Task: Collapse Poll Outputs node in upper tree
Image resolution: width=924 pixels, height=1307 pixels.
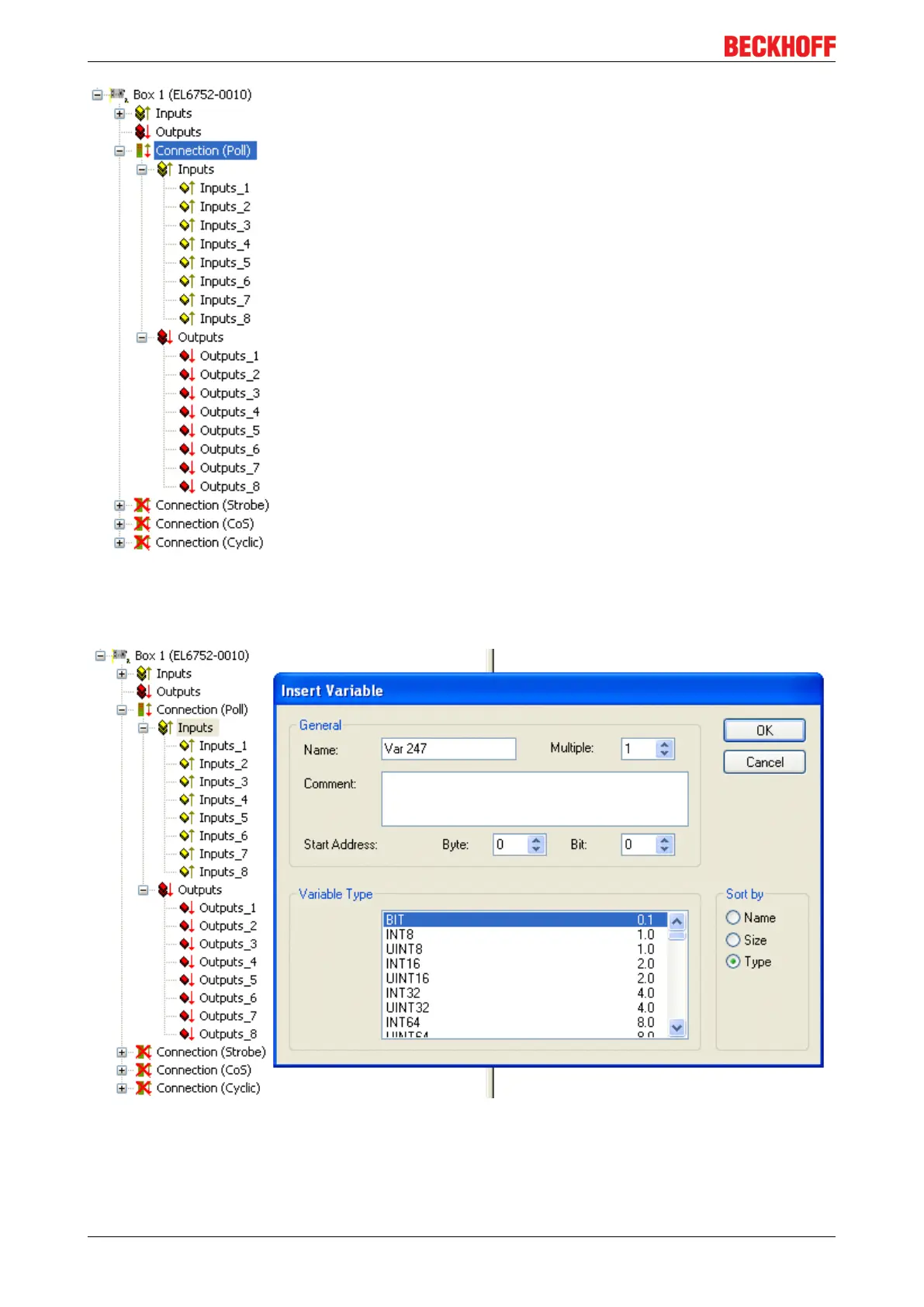Action: tap(142, 338)
